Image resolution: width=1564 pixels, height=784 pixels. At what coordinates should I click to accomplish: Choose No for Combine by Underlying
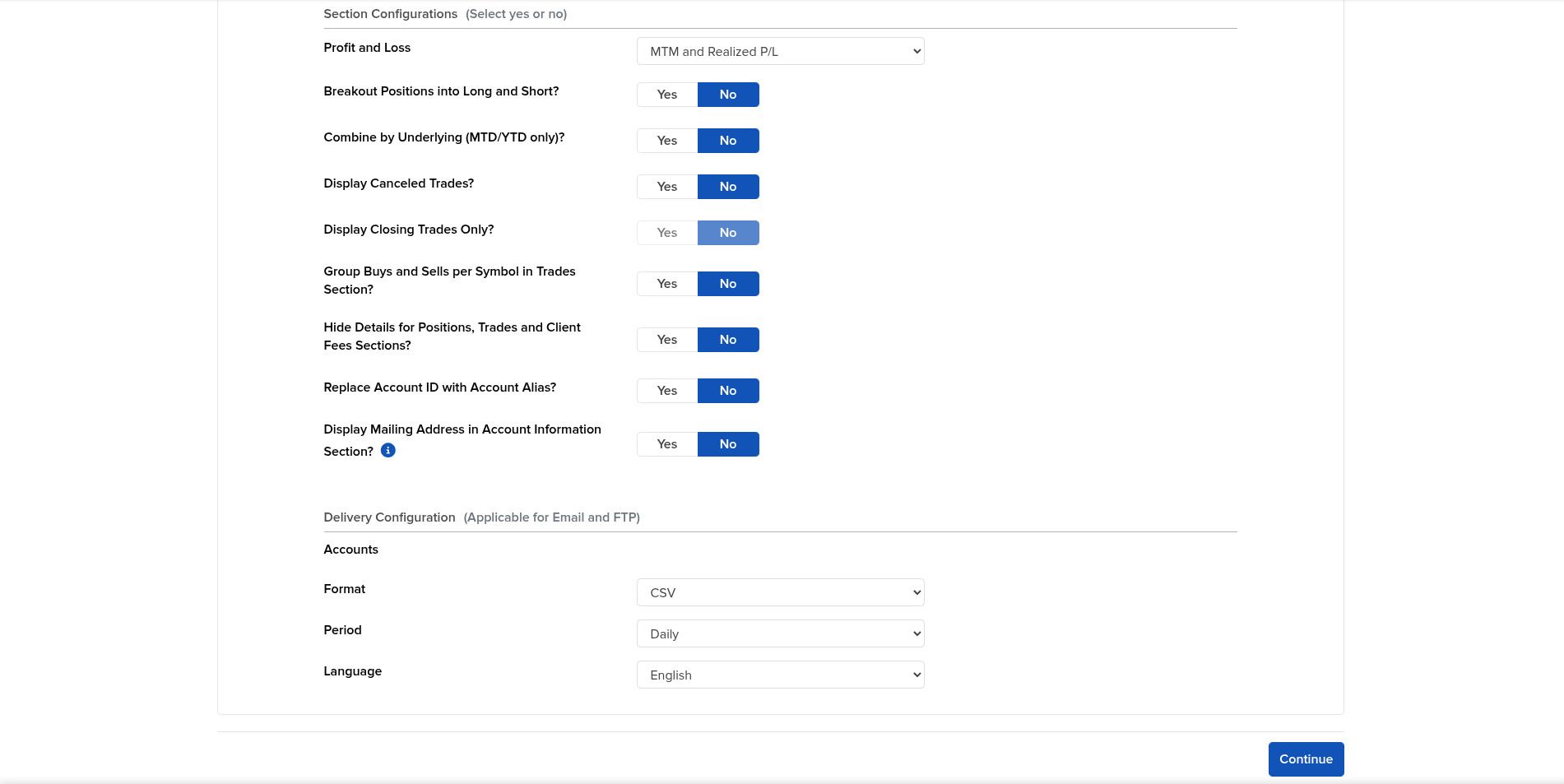[728, 141]
